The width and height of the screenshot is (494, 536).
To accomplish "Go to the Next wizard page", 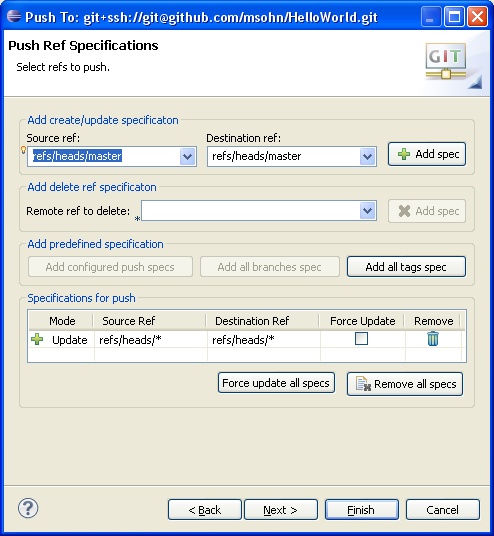I will click(281, 510).
